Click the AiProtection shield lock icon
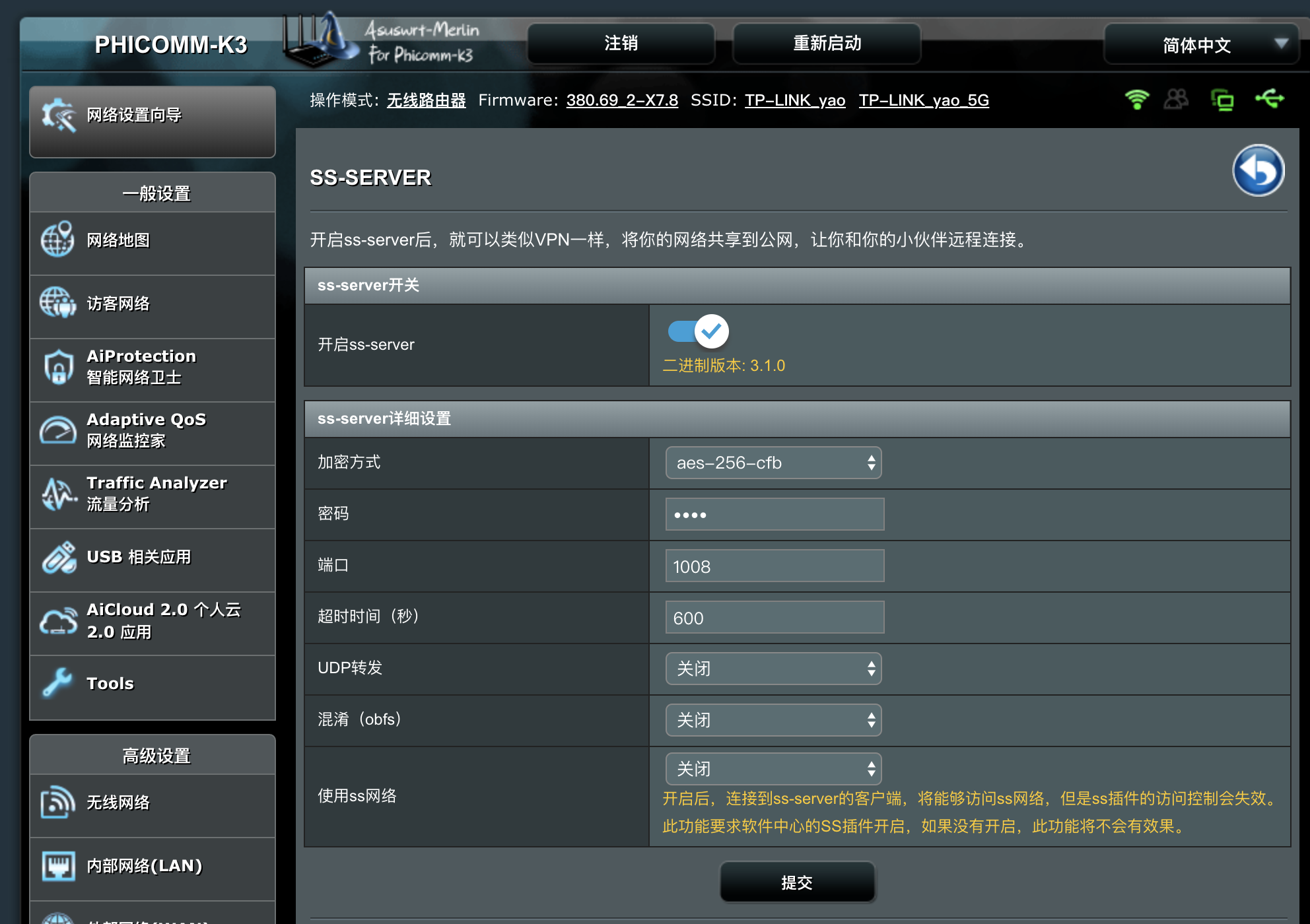Viewport: 1310px width, 924px height. [58, 366]
